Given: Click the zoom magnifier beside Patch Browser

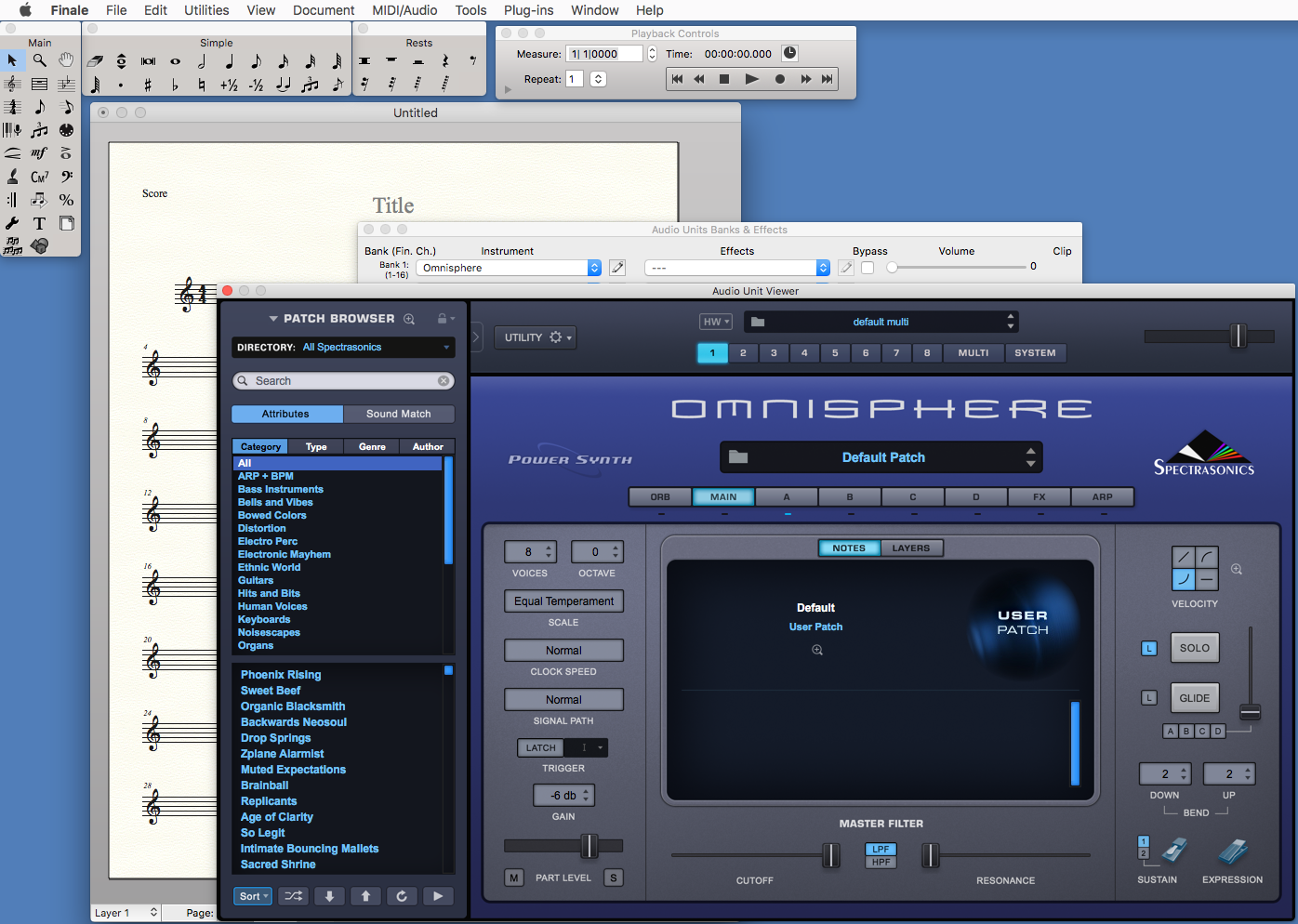Looking at the screenshot, I should coord(409,319).
